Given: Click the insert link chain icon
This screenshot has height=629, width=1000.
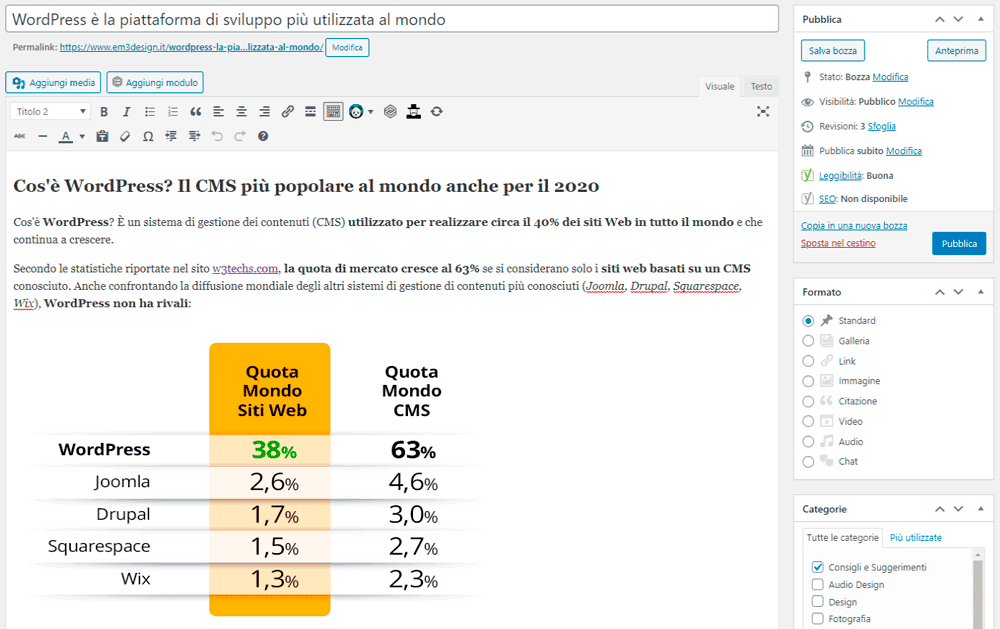Looking at the screenshot, I should point(287,112).
